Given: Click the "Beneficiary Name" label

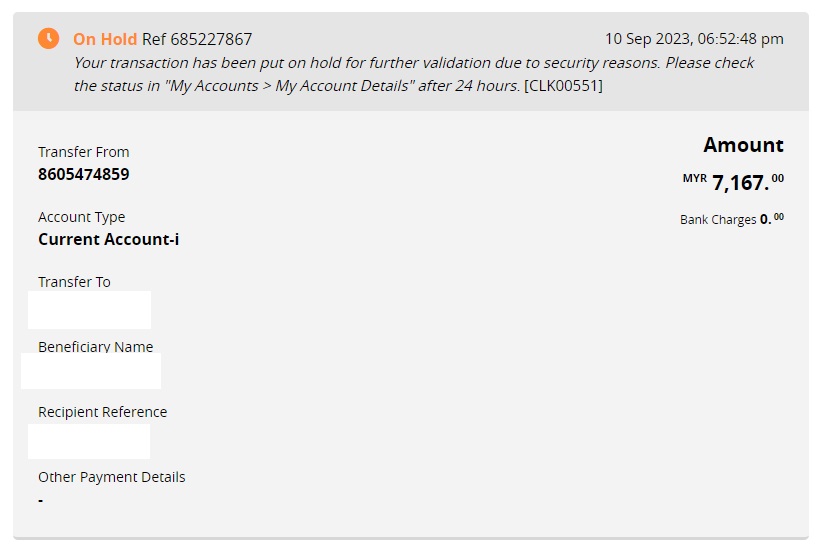Looking at the screenshot, I should (96, 347).
